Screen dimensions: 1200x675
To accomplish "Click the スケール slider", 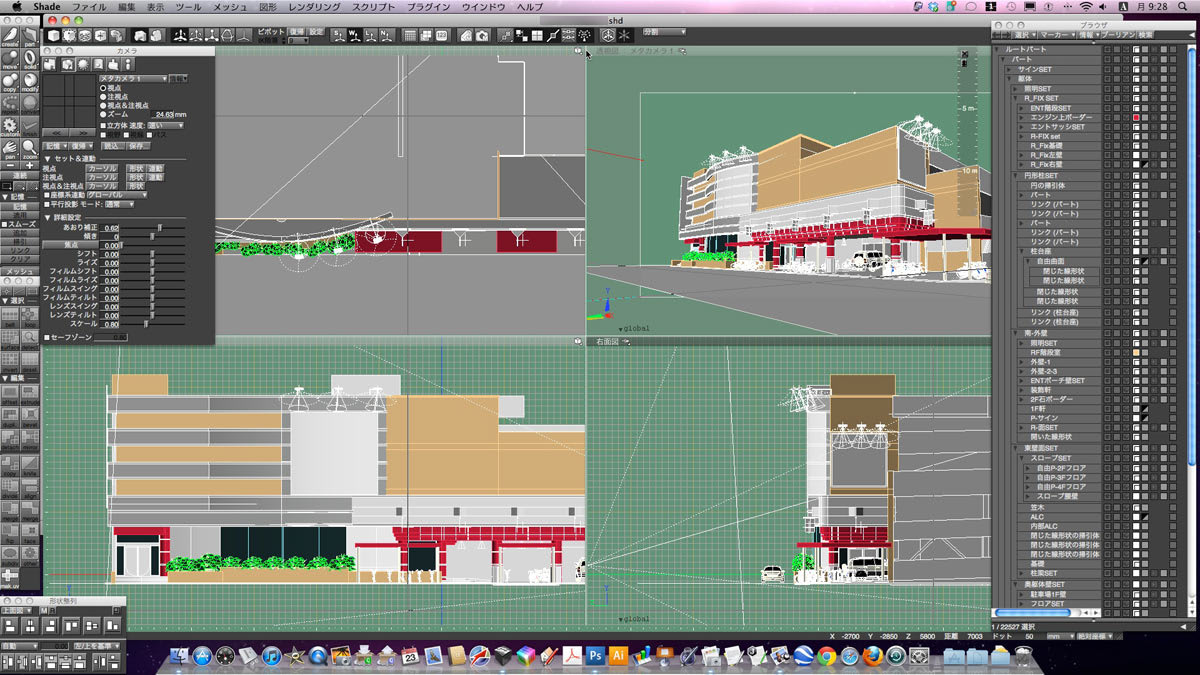I will pos(154,324).
